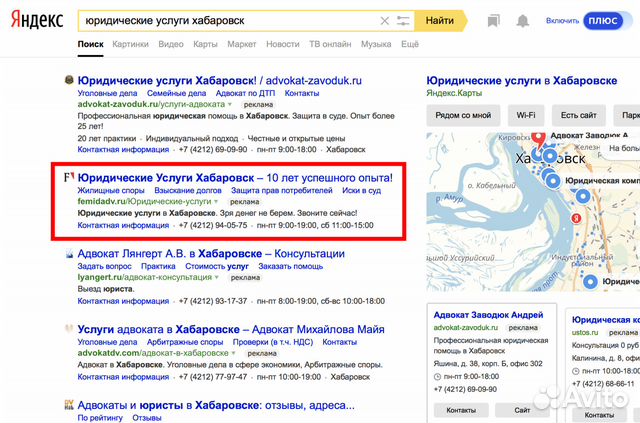
Task: Expand dropdown arrow after advokat-zavoduk.ru URL
Action: tap(230, 105)
